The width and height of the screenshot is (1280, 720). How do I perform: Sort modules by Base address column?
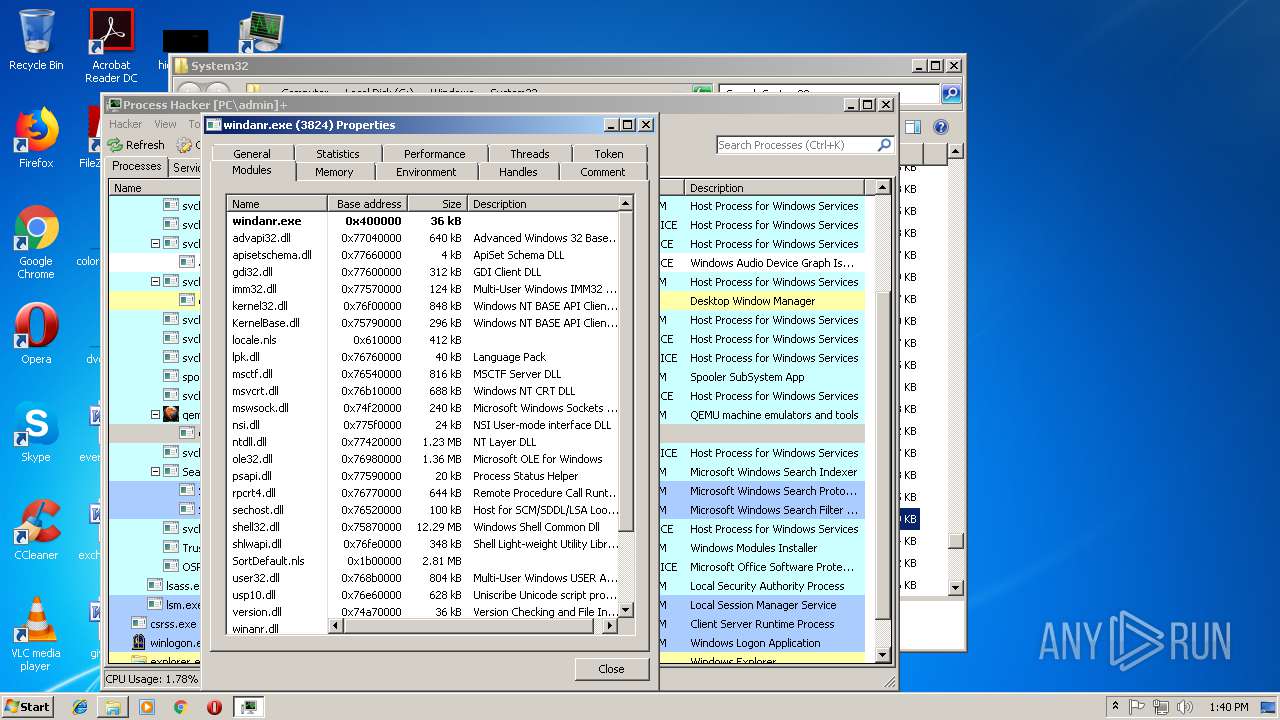pyautogui.click(x=368, y=203)
